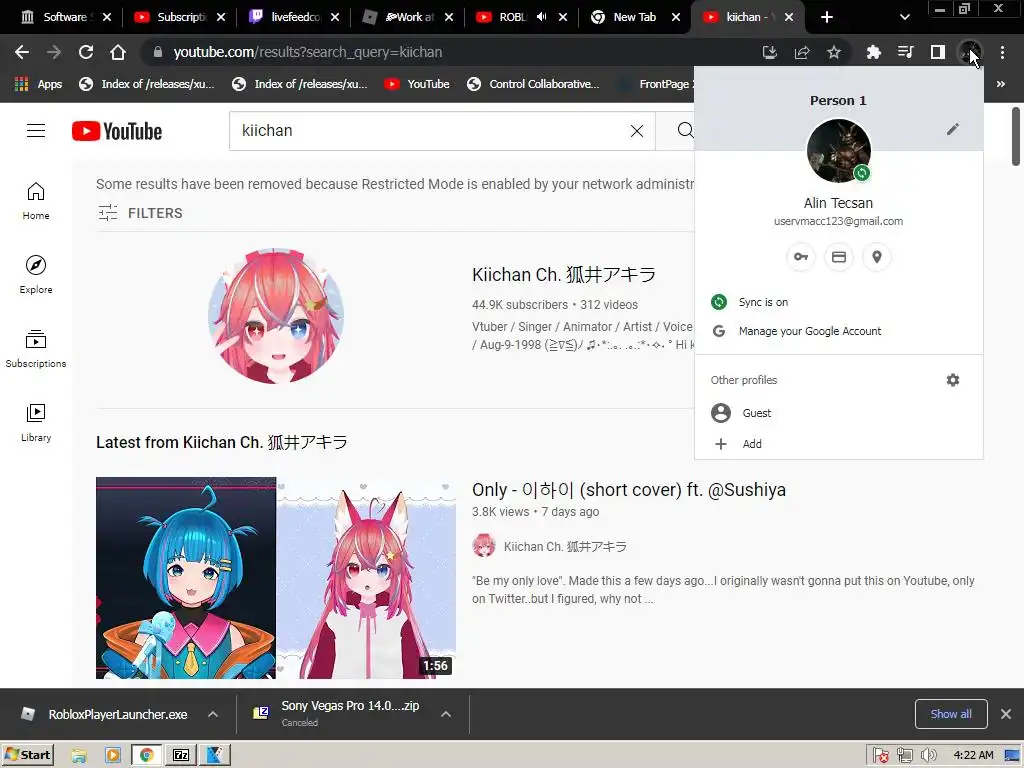Open the Apps bookmarks shortcut
The width and height of the screenshot is (1024, 768).
[38, 84]
